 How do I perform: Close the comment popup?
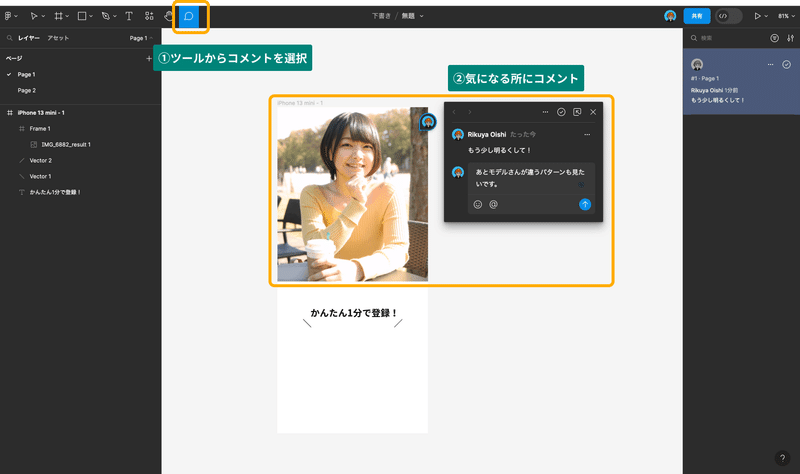(593, 112)
